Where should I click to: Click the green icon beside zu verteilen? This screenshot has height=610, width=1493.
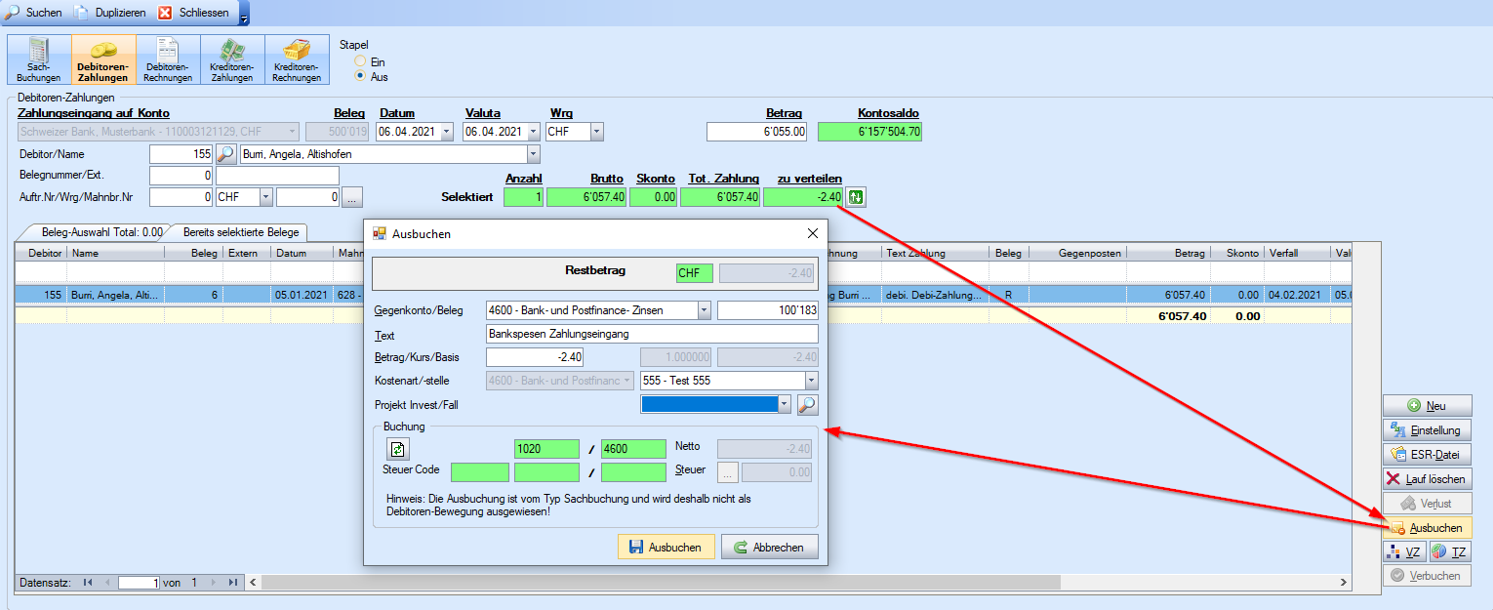coord(856,197)
